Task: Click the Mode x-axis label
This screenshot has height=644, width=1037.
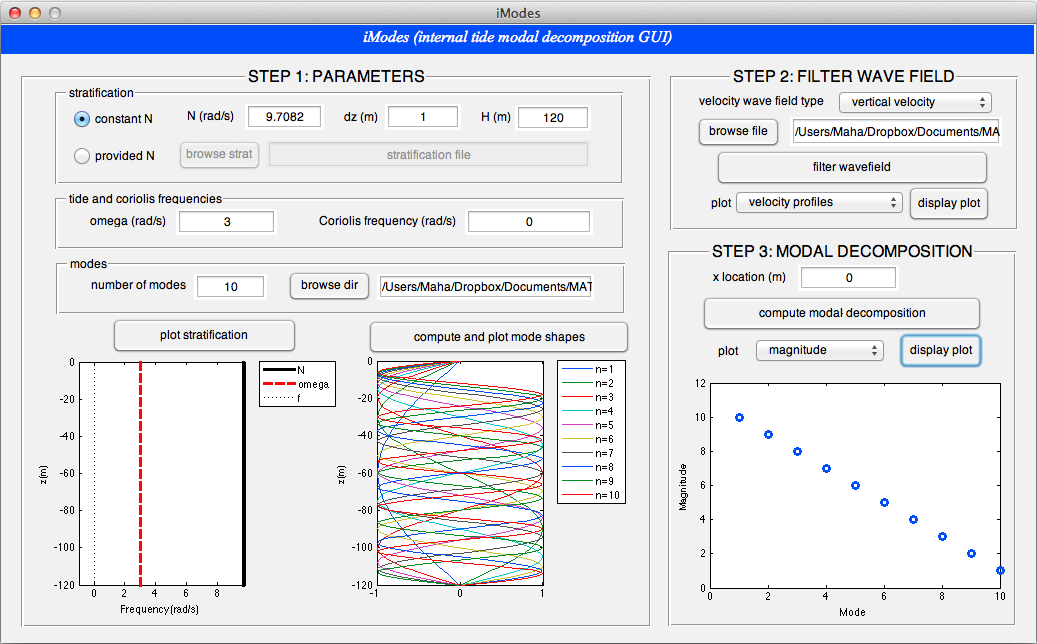Action: [852, 612]
